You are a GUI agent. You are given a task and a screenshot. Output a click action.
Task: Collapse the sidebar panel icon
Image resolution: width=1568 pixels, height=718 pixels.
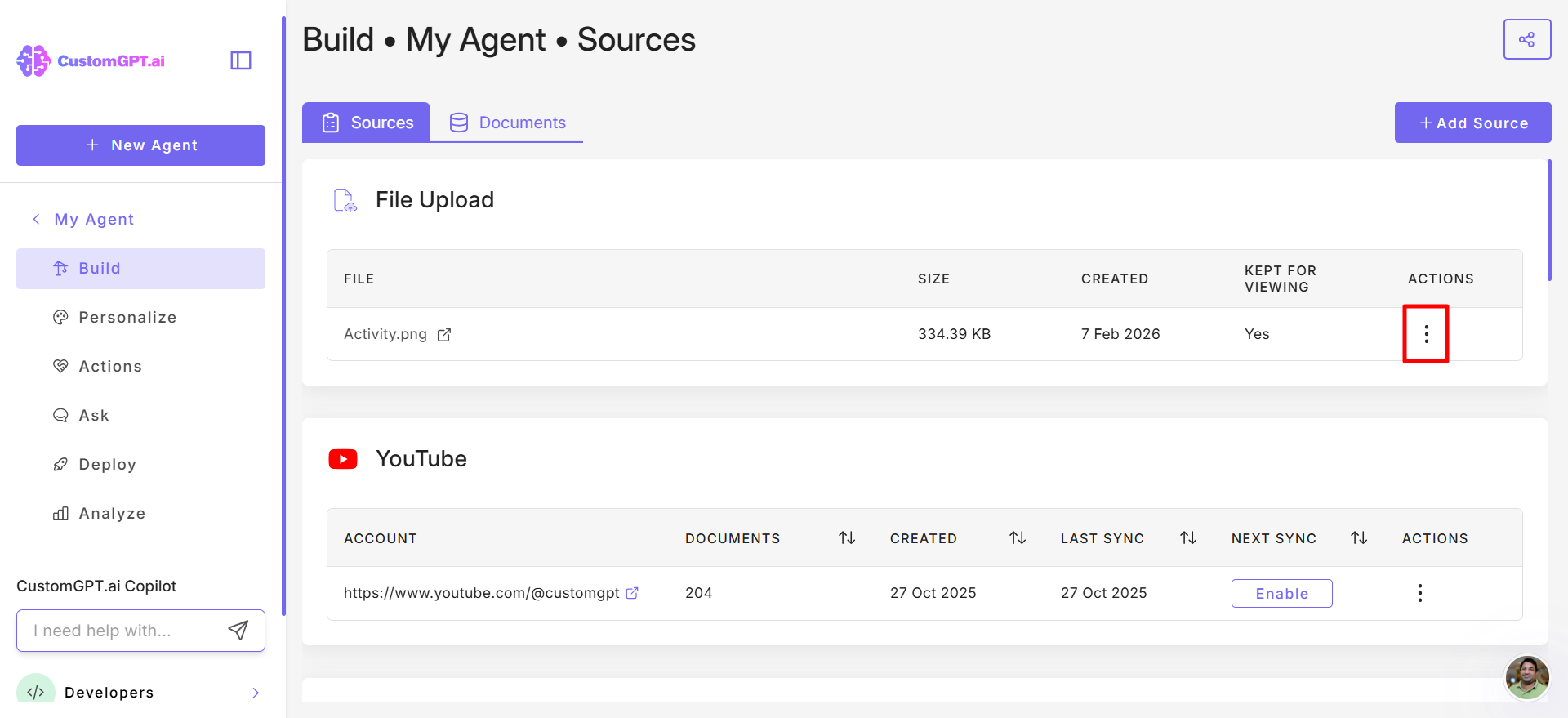[241, 60]
